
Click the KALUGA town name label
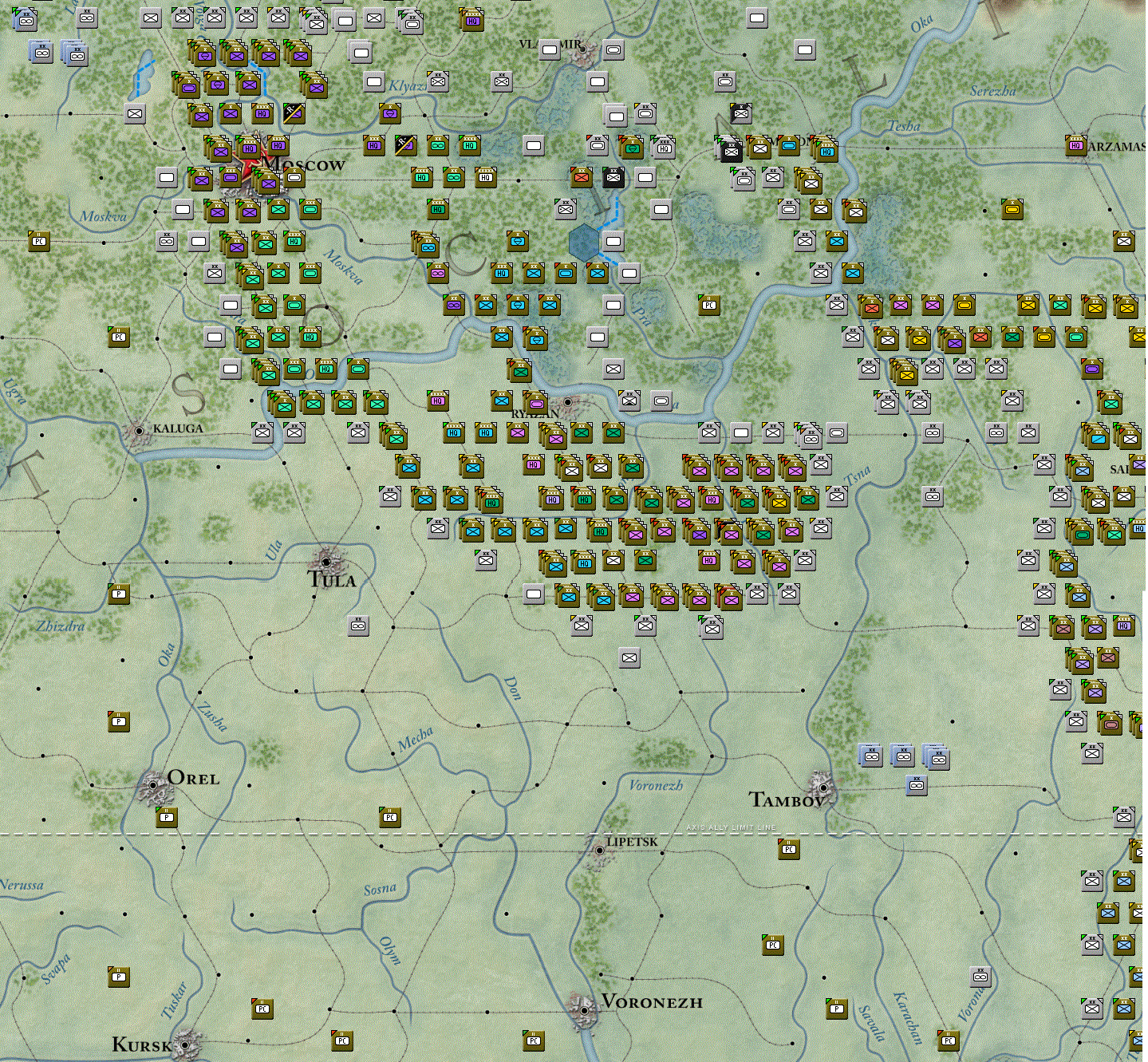[178, 428]
